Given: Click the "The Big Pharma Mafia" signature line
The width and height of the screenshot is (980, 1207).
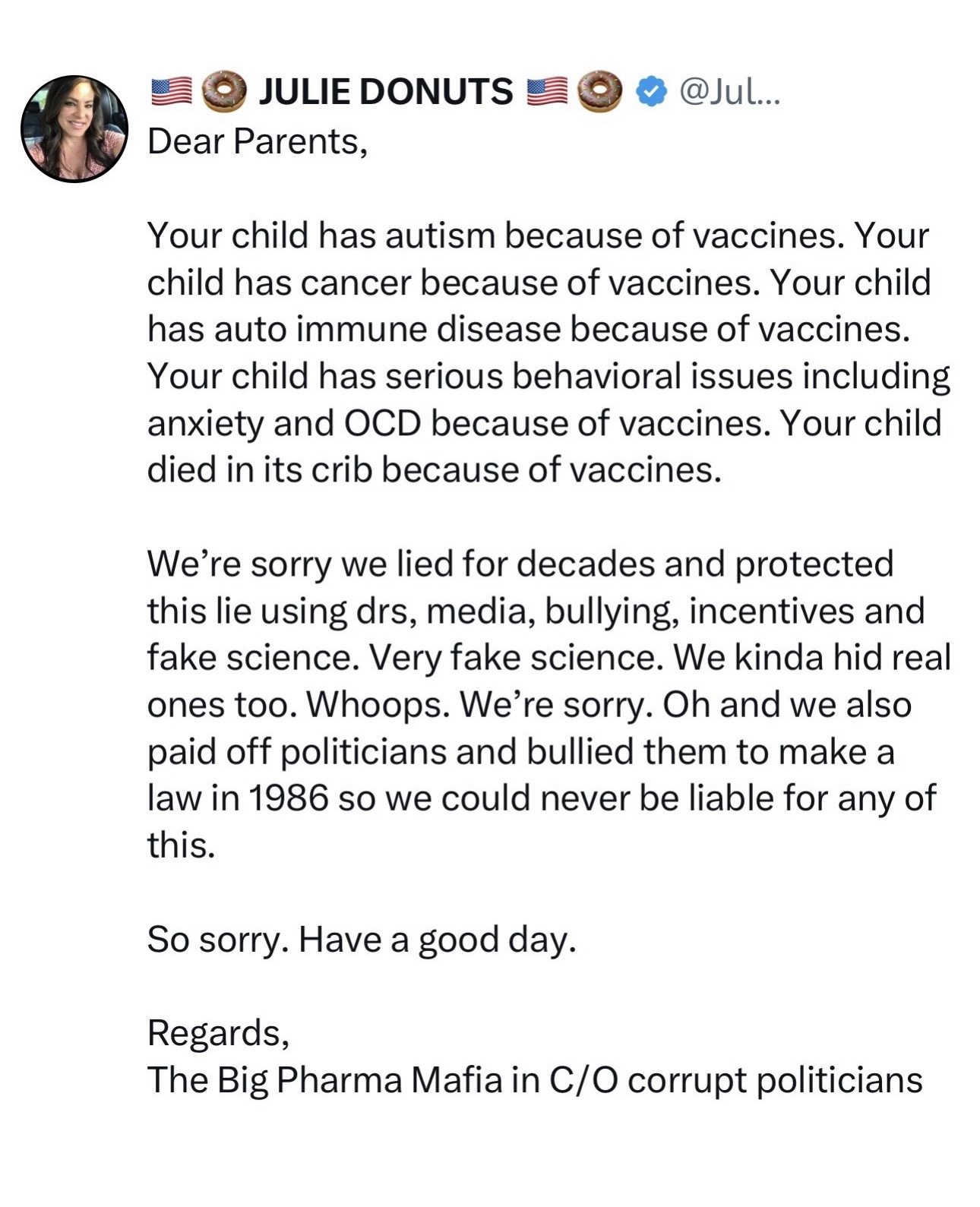Looking at the screenshot, I should click(534, 1080).
